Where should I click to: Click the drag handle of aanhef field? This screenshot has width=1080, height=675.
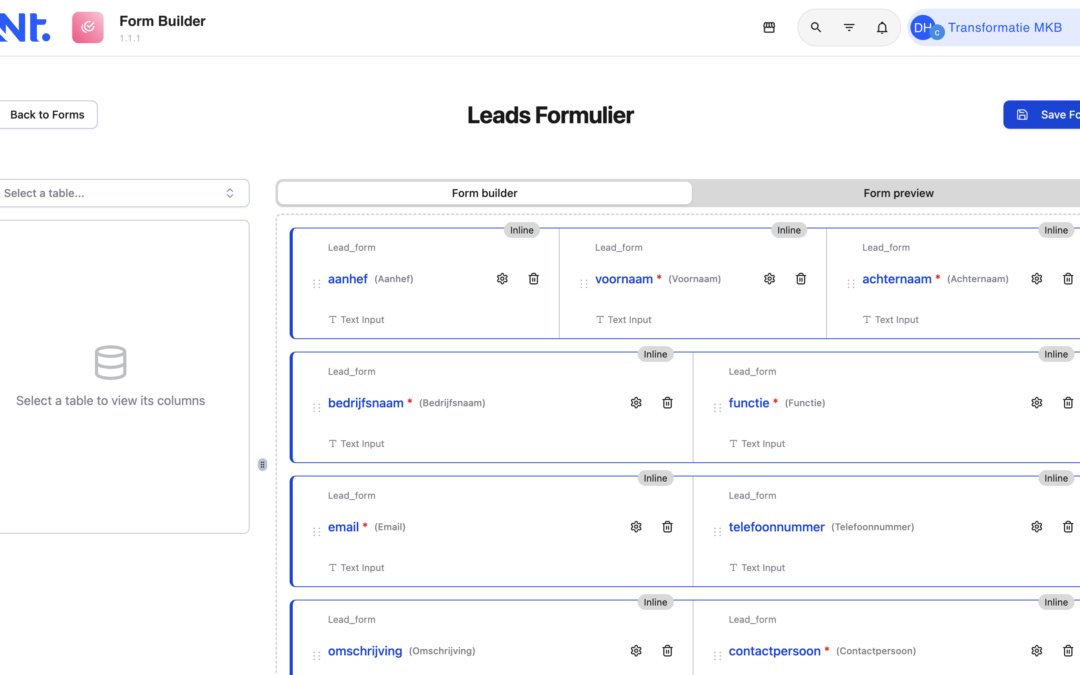click(317, 284)
